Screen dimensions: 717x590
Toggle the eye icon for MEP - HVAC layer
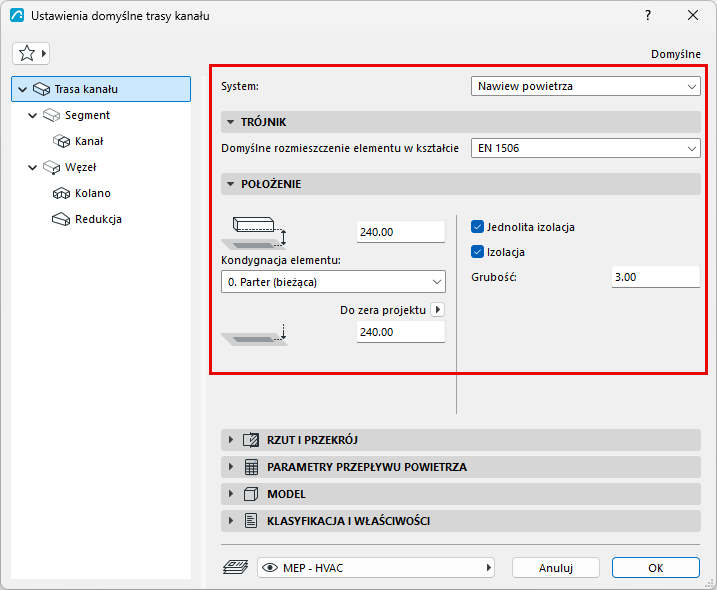(x=270, y=568)
